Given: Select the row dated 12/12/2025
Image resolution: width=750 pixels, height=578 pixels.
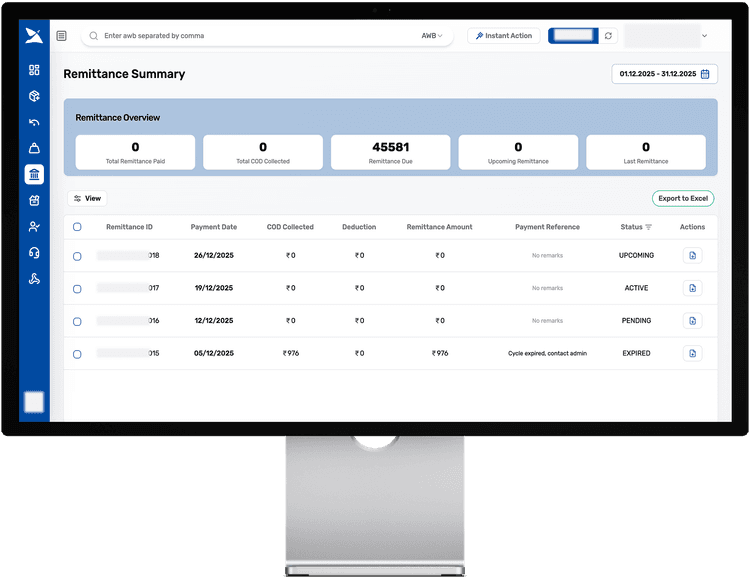Looking at the screenshot, I should coord(77,322).
